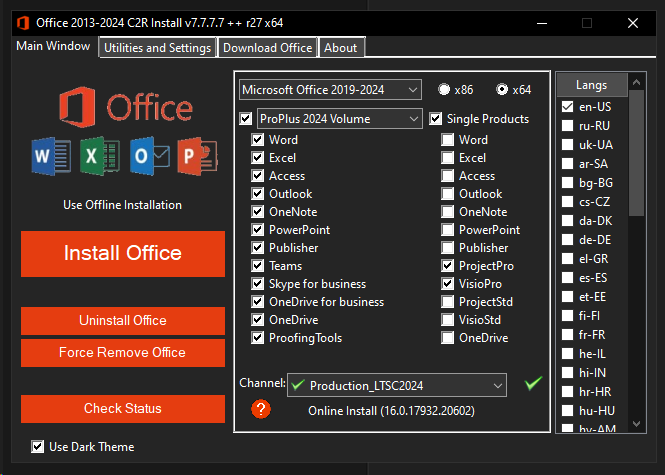Click the PowerPoint icon in the logo

(x=197, y=156)
